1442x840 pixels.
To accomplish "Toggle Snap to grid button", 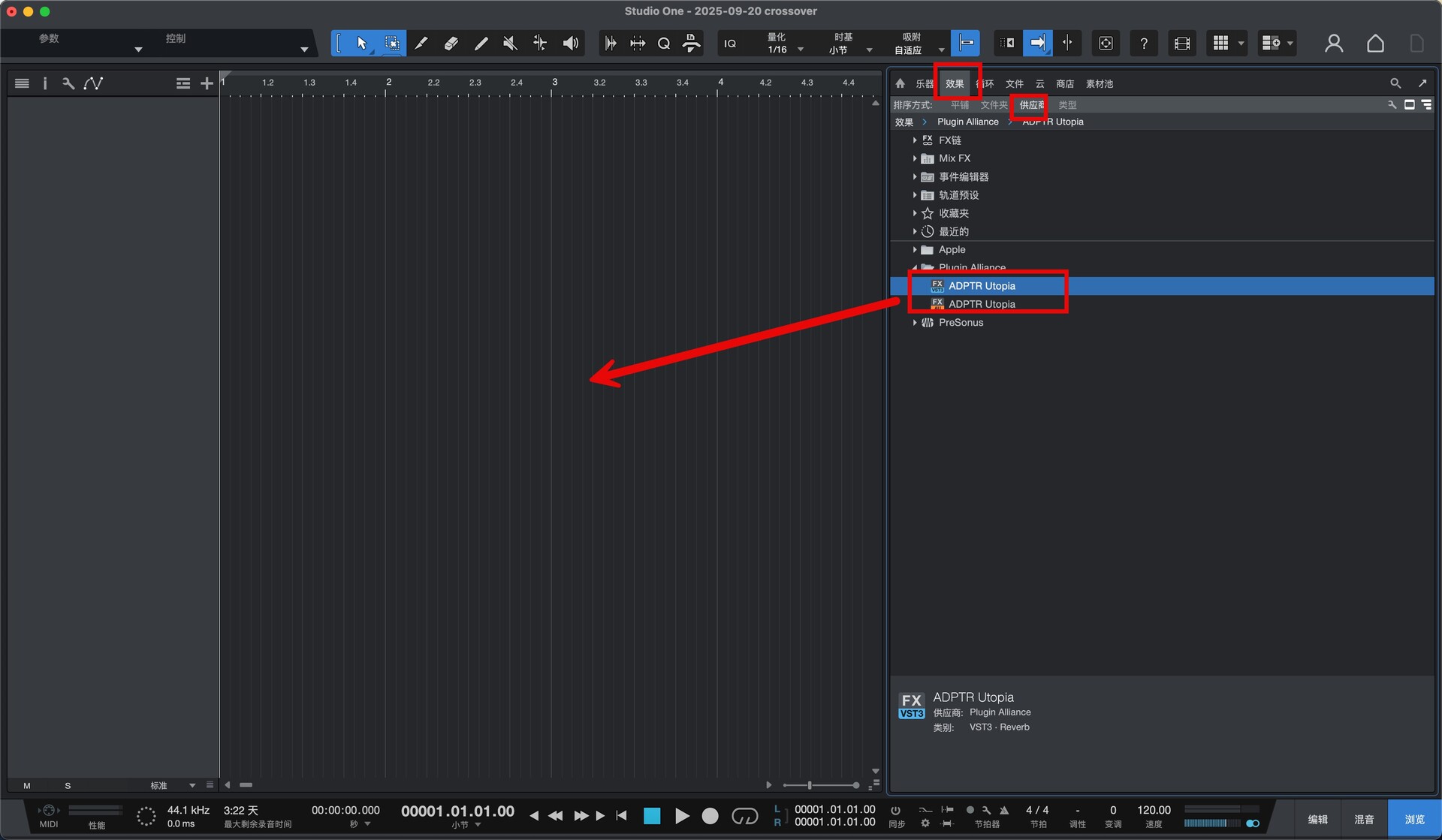I will coord(965,44).
